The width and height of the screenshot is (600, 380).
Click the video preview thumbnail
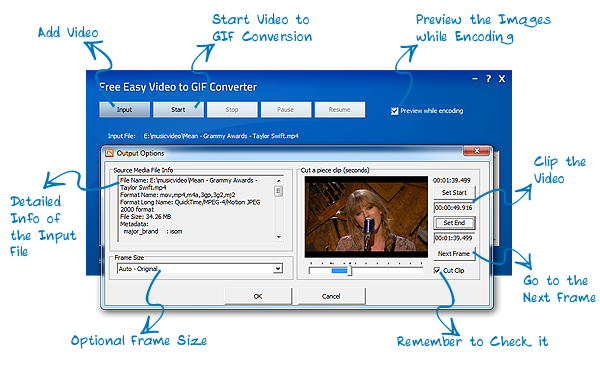(x=366, y=217)
